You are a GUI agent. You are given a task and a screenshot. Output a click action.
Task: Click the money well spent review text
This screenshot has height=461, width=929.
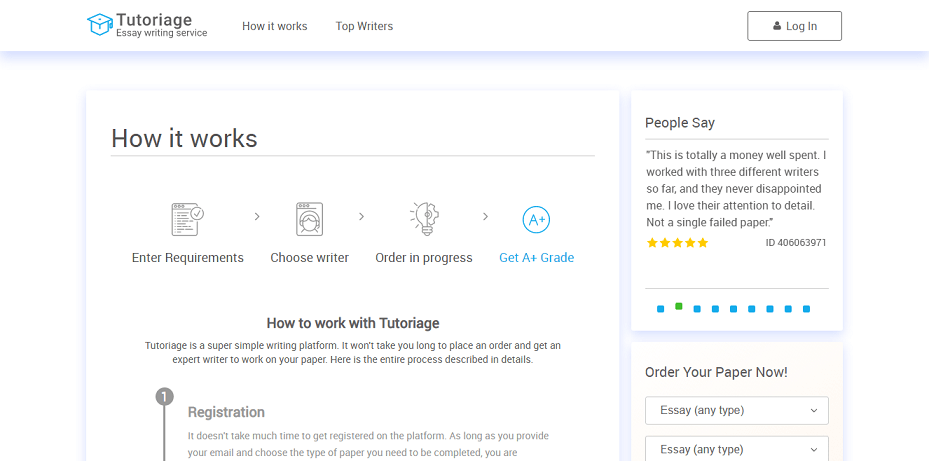pyautogui.click(x=736, y=189)
